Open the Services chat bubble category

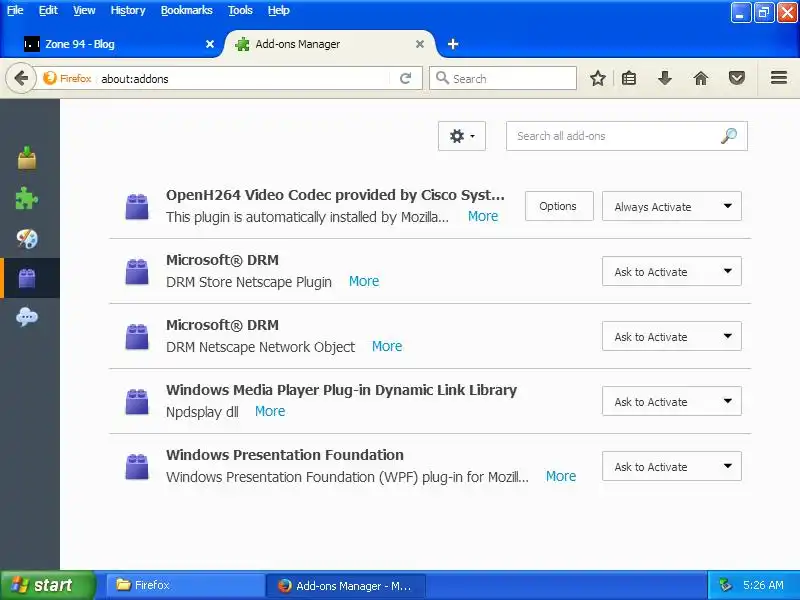click(x=27, y=317)
